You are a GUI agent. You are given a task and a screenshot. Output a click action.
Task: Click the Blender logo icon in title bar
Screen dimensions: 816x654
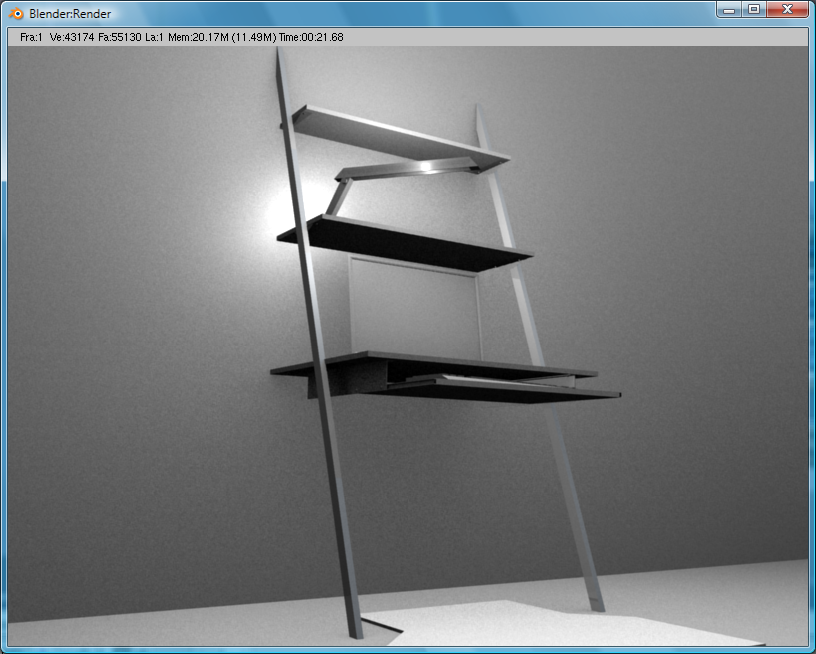coord(16,14)
